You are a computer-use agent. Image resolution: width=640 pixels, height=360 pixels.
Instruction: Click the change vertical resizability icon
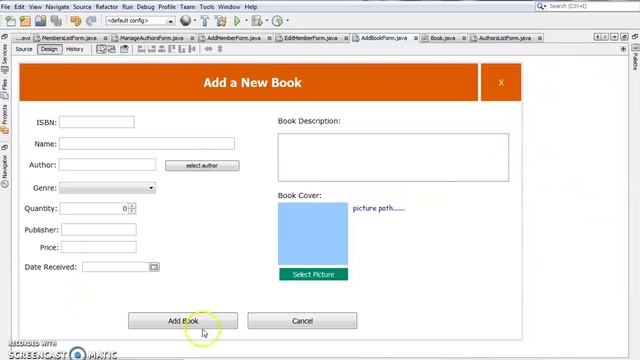click(220, 49)
